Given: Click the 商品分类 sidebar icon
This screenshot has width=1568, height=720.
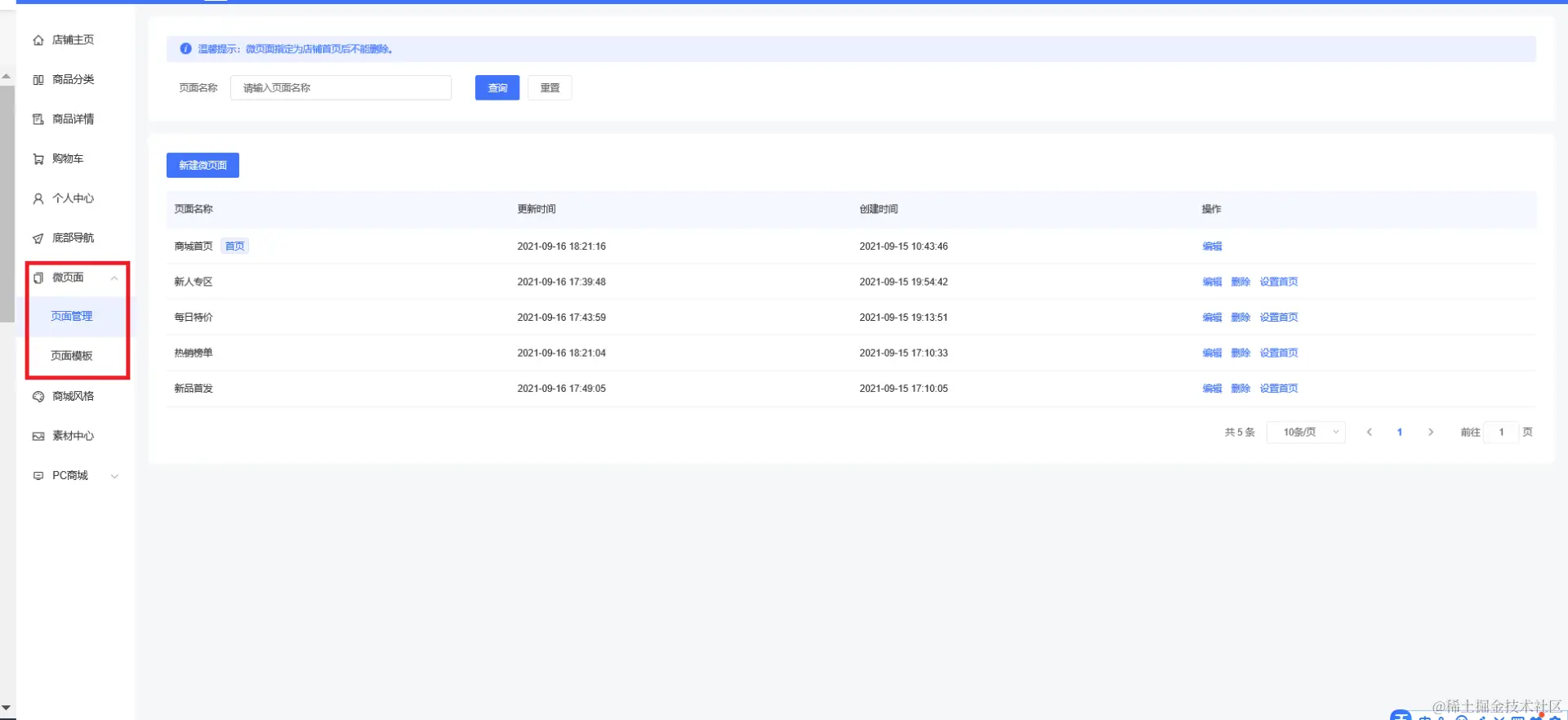Looking at the screenshot, I should click(38, 80).
